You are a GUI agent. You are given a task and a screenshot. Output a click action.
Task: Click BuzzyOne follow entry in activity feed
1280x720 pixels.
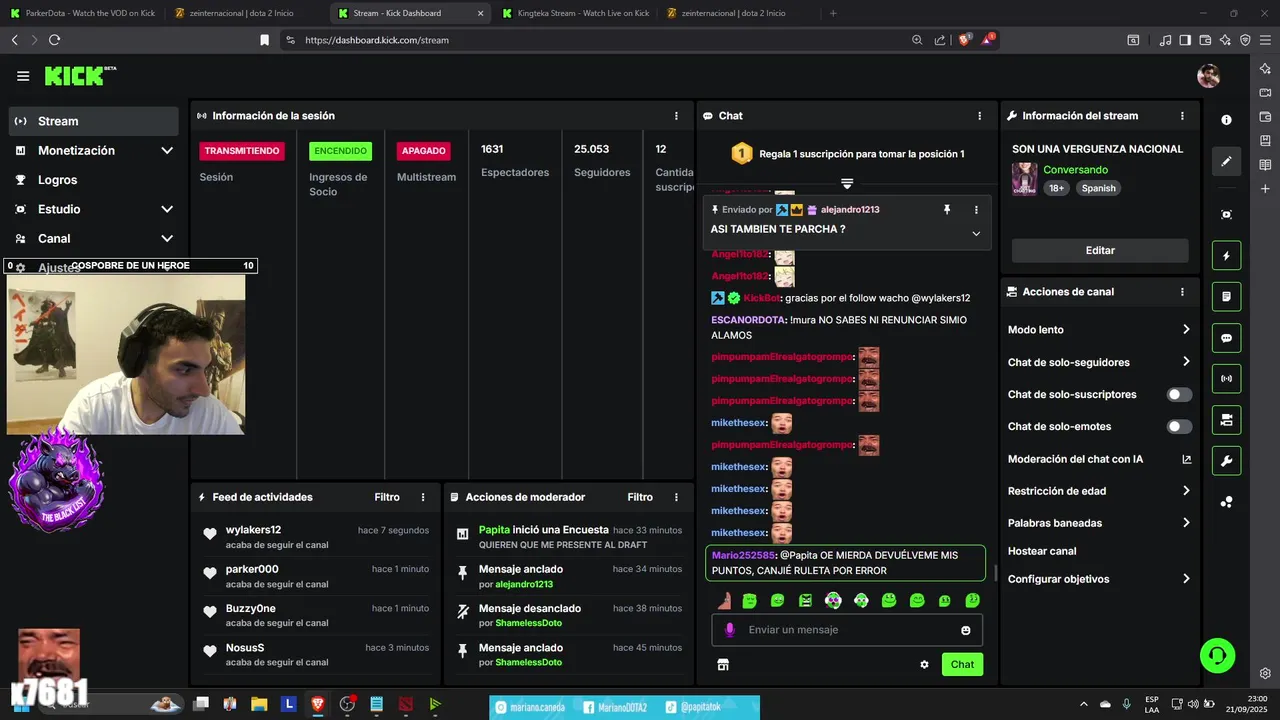coord(315,616)
